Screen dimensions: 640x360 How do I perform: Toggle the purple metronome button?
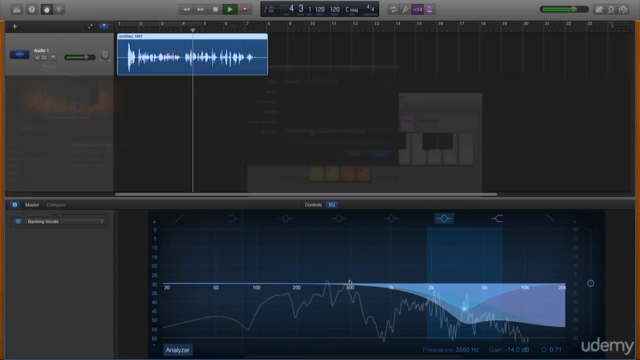(x=430, y=9)
